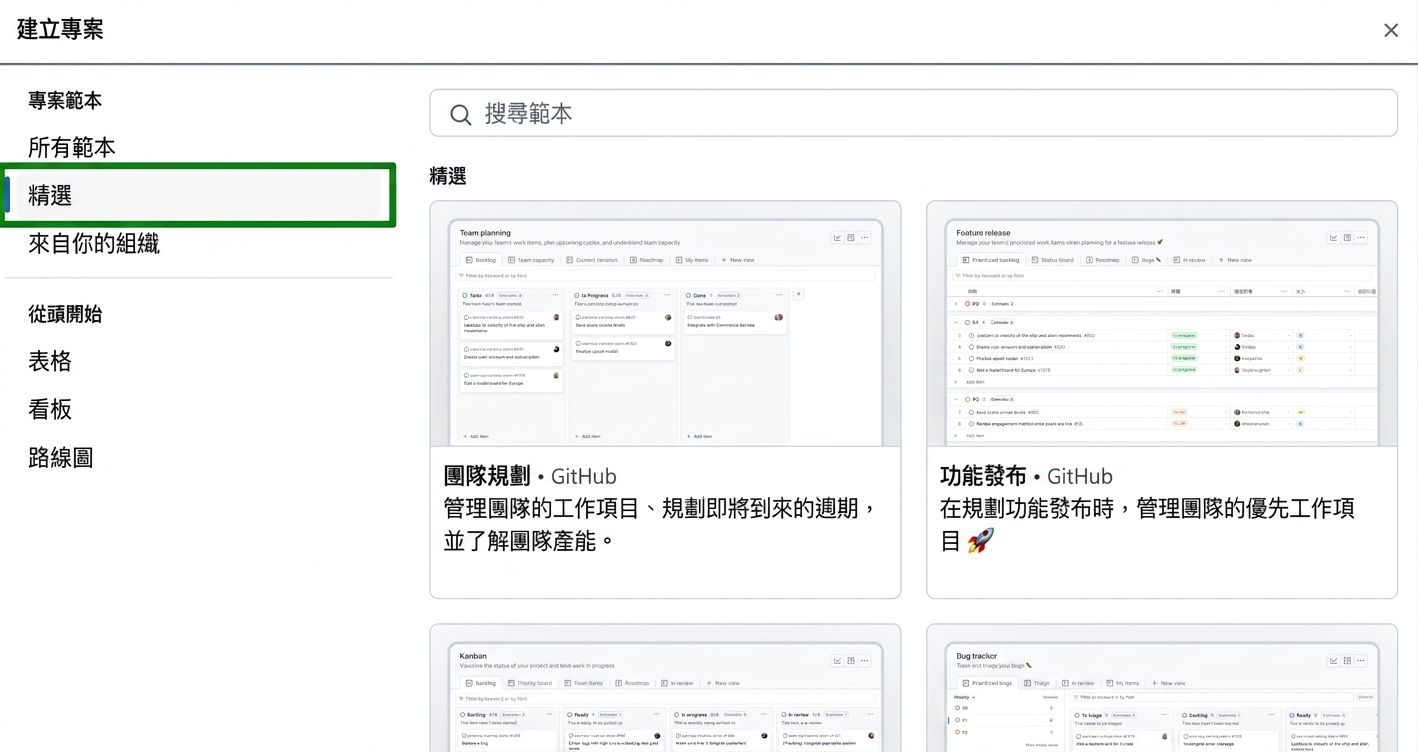Screen dimensions: 1418x752
Task: Close the 建立專案 dialog
Action: pyautogui.click(x=1390, y=31)
